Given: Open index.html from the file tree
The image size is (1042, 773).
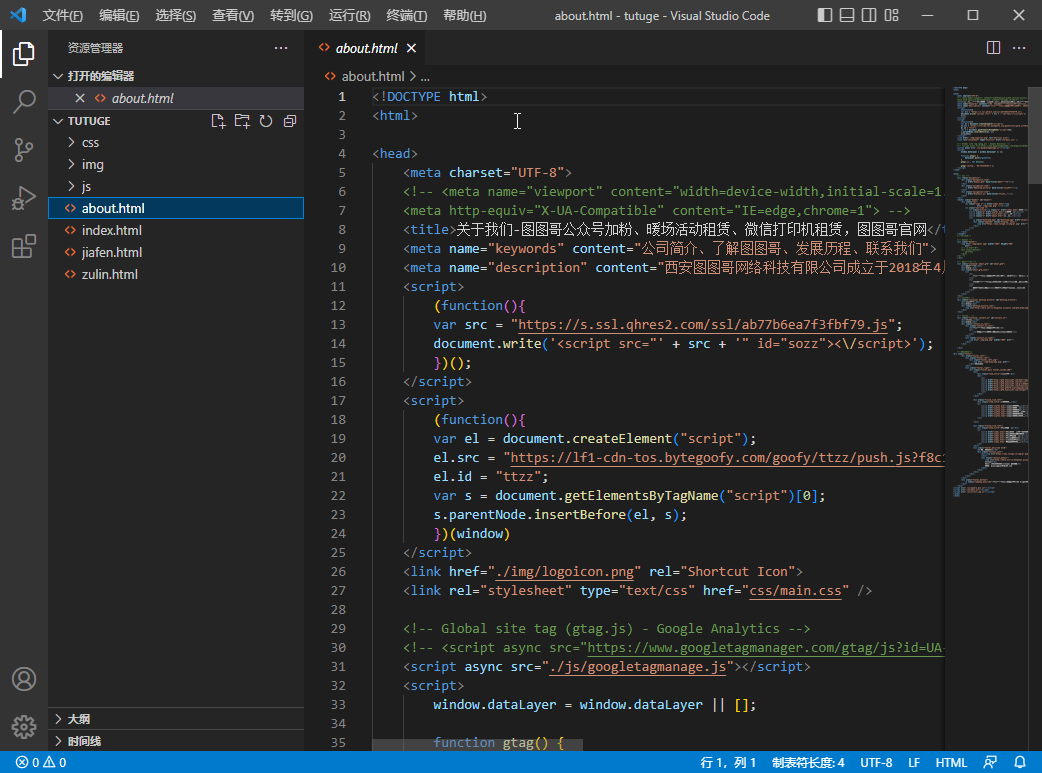Looking at the screenshot, I should [112, 231].
